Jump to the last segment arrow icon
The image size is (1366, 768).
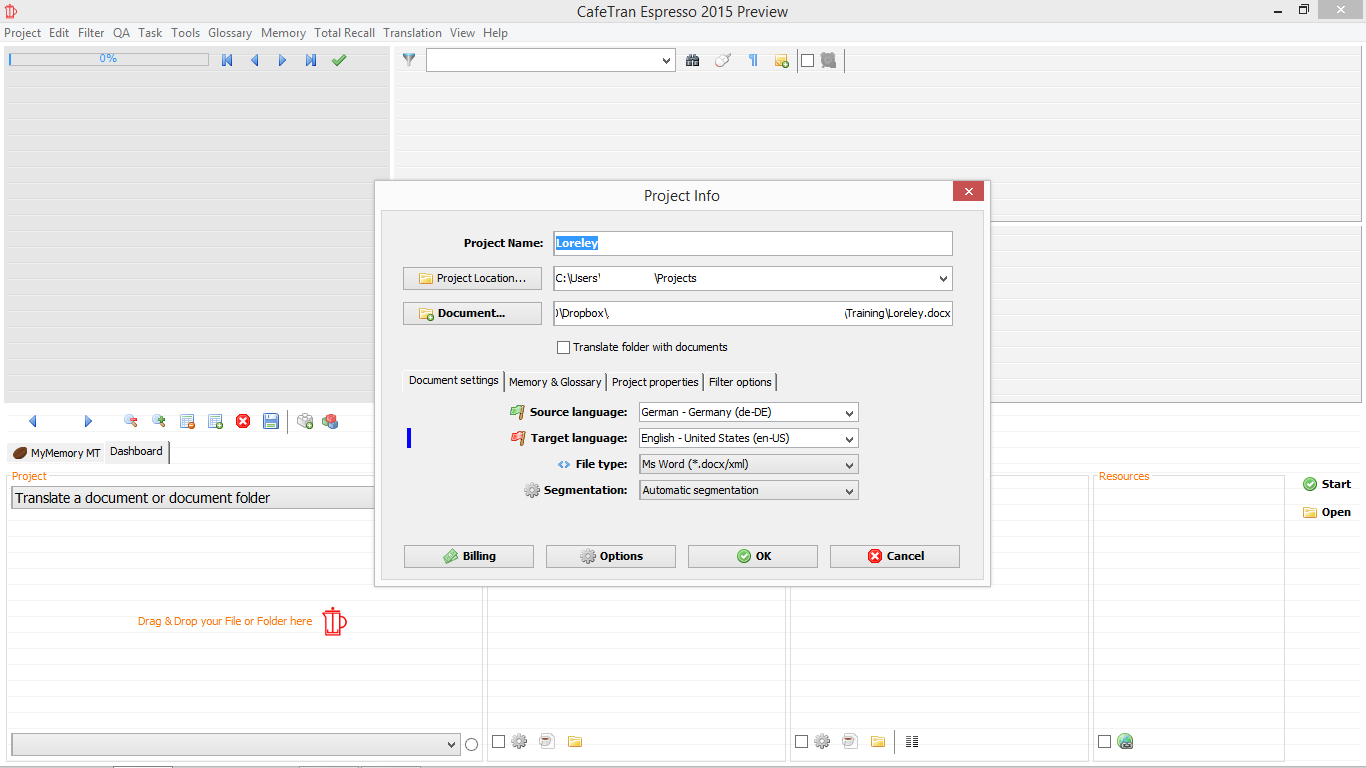point(311,61)
